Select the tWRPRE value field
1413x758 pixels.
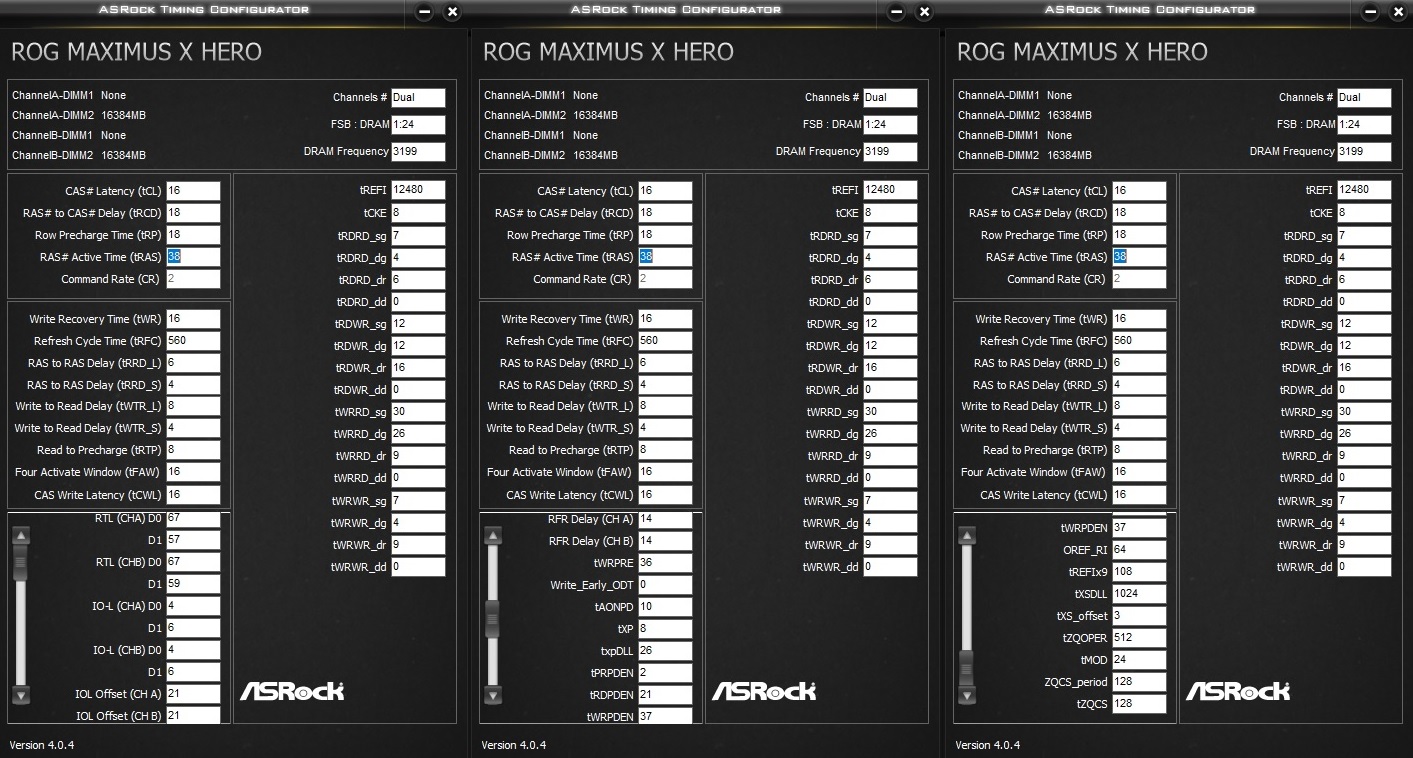pos(665,563)
